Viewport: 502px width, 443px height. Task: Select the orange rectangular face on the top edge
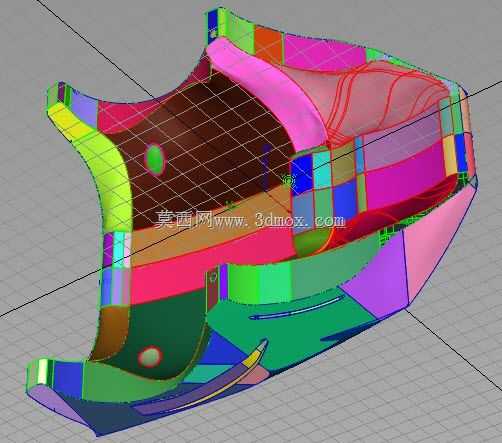(269, 45)
